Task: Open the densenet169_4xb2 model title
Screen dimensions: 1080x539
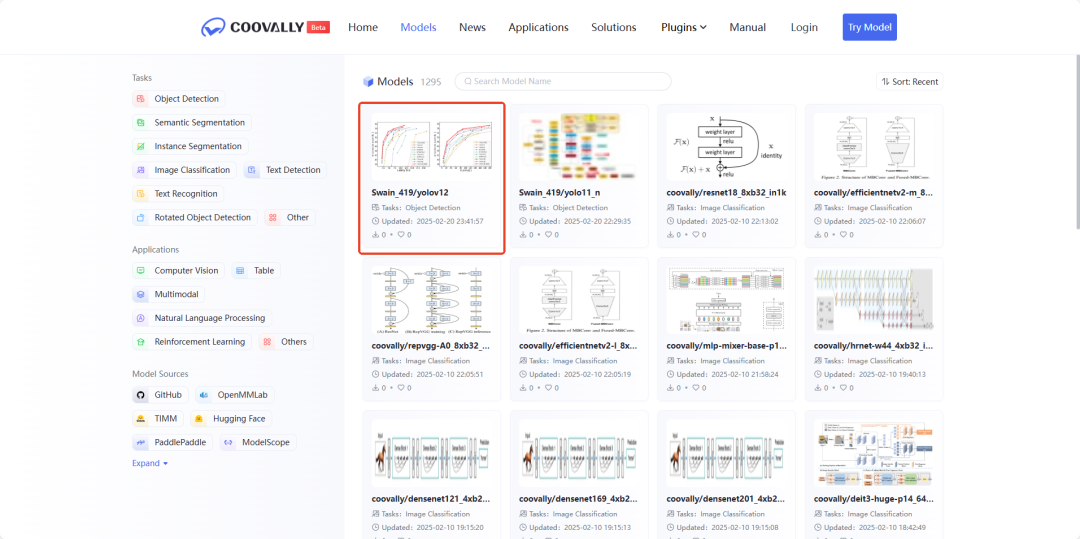Action: coord(579,500)
